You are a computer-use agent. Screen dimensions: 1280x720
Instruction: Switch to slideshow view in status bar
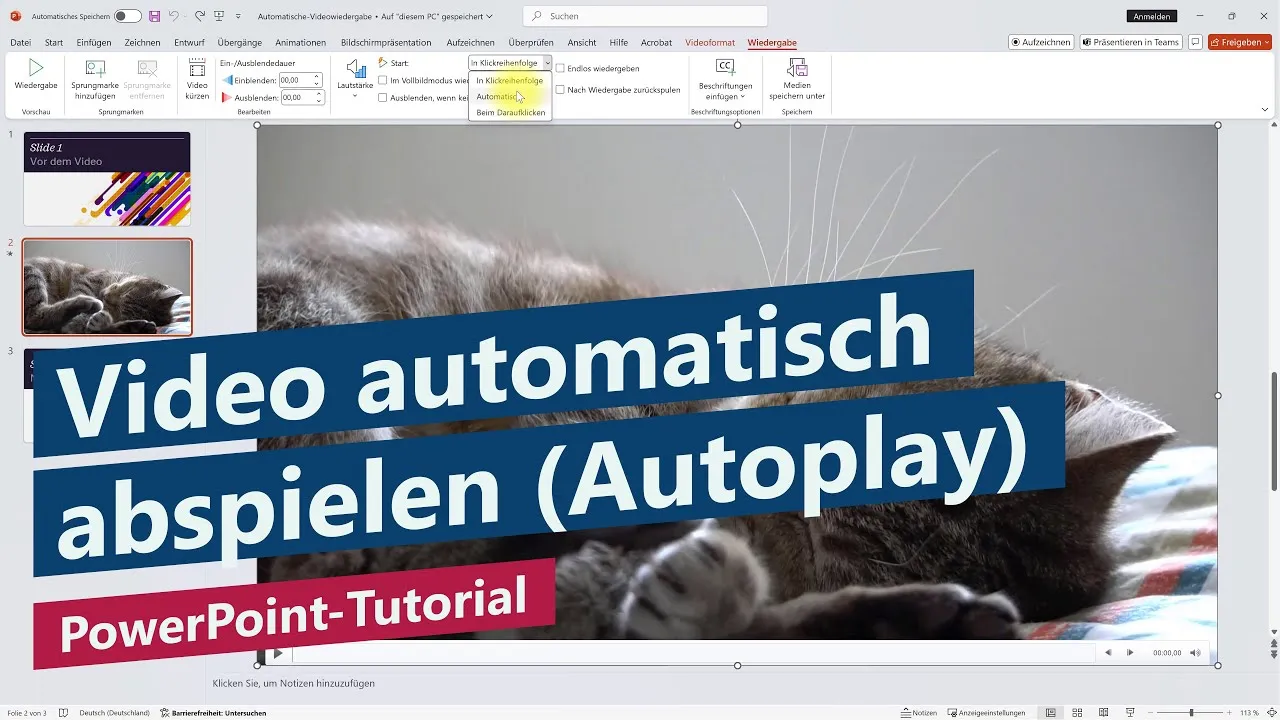pyautogui.click(x=1130, y=714)
